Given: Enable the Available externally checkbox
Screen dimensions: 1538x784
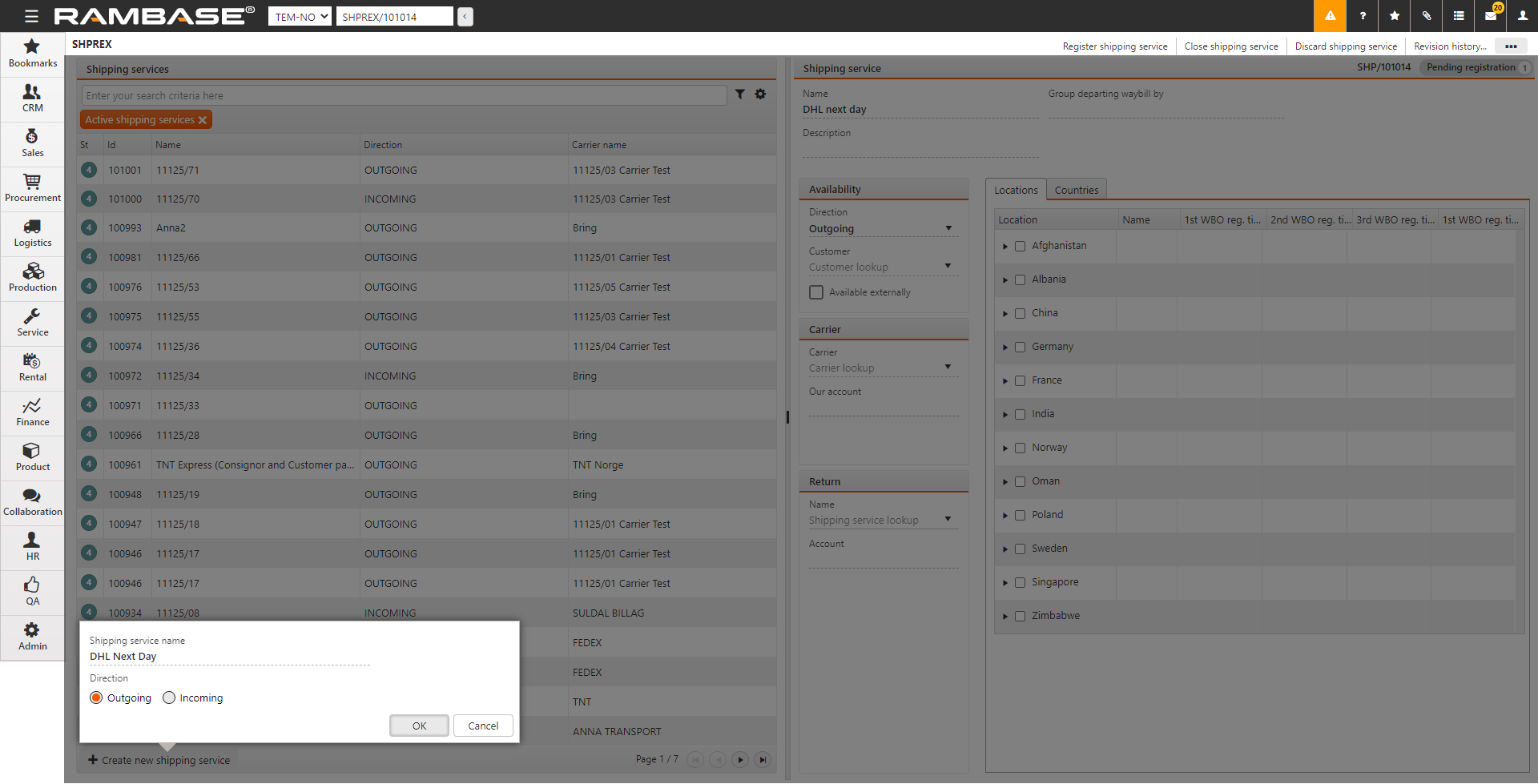Looking at the screenshot, I should pyautogui.click(x=816, y=292).
